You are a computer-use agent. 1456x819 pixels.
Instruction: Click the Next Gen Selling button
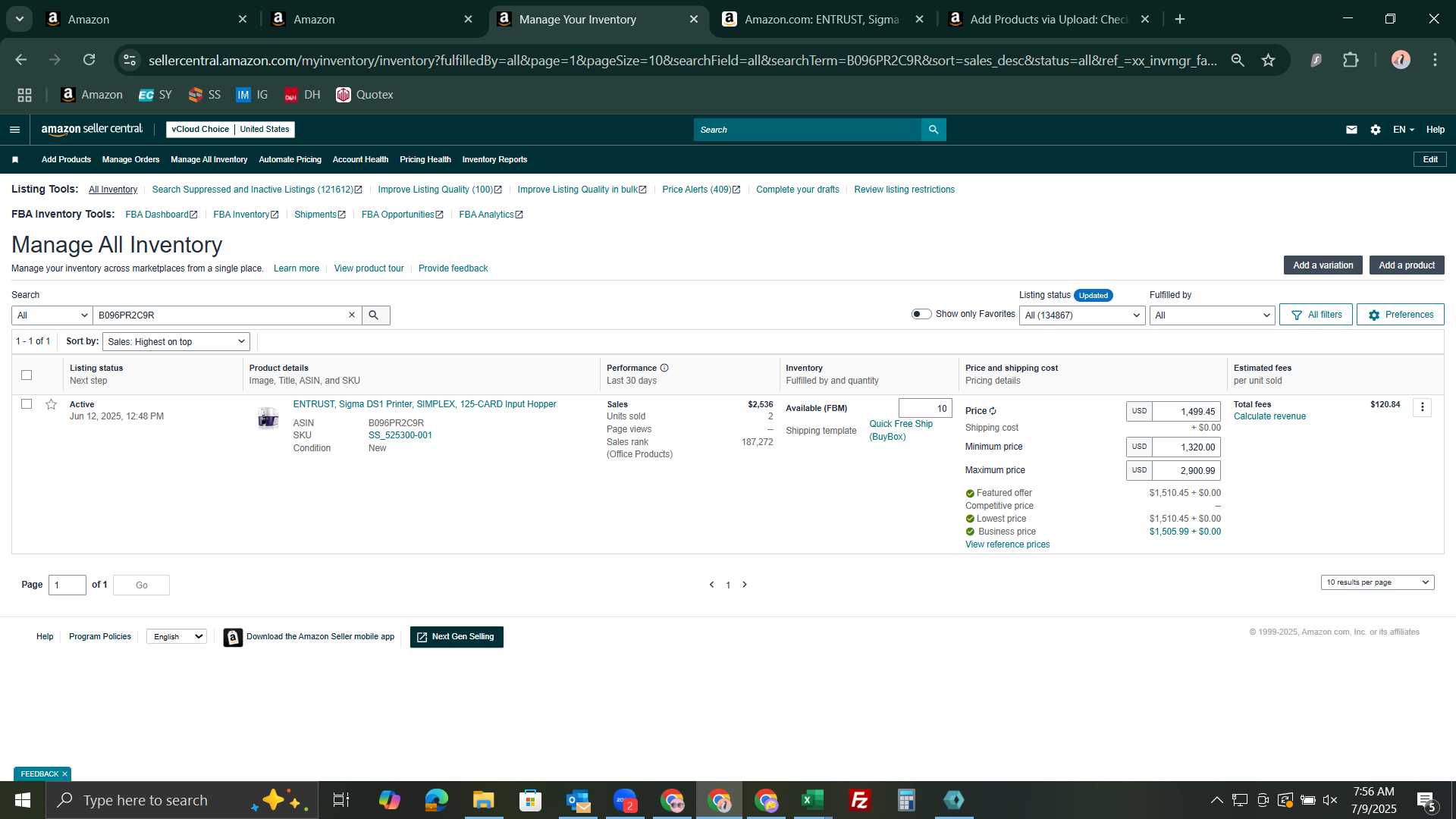pos(457,637)
